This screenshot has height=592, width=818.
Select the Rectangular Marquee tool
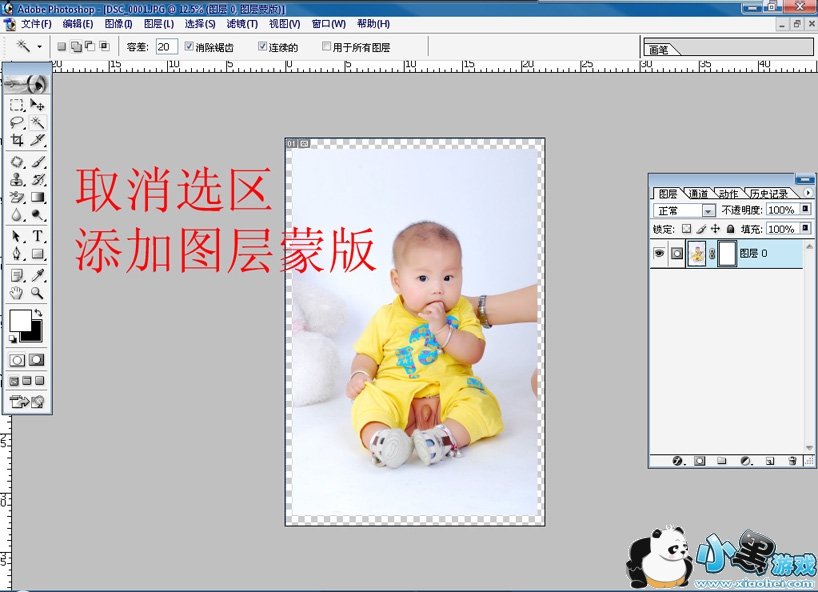pos(17,105)
